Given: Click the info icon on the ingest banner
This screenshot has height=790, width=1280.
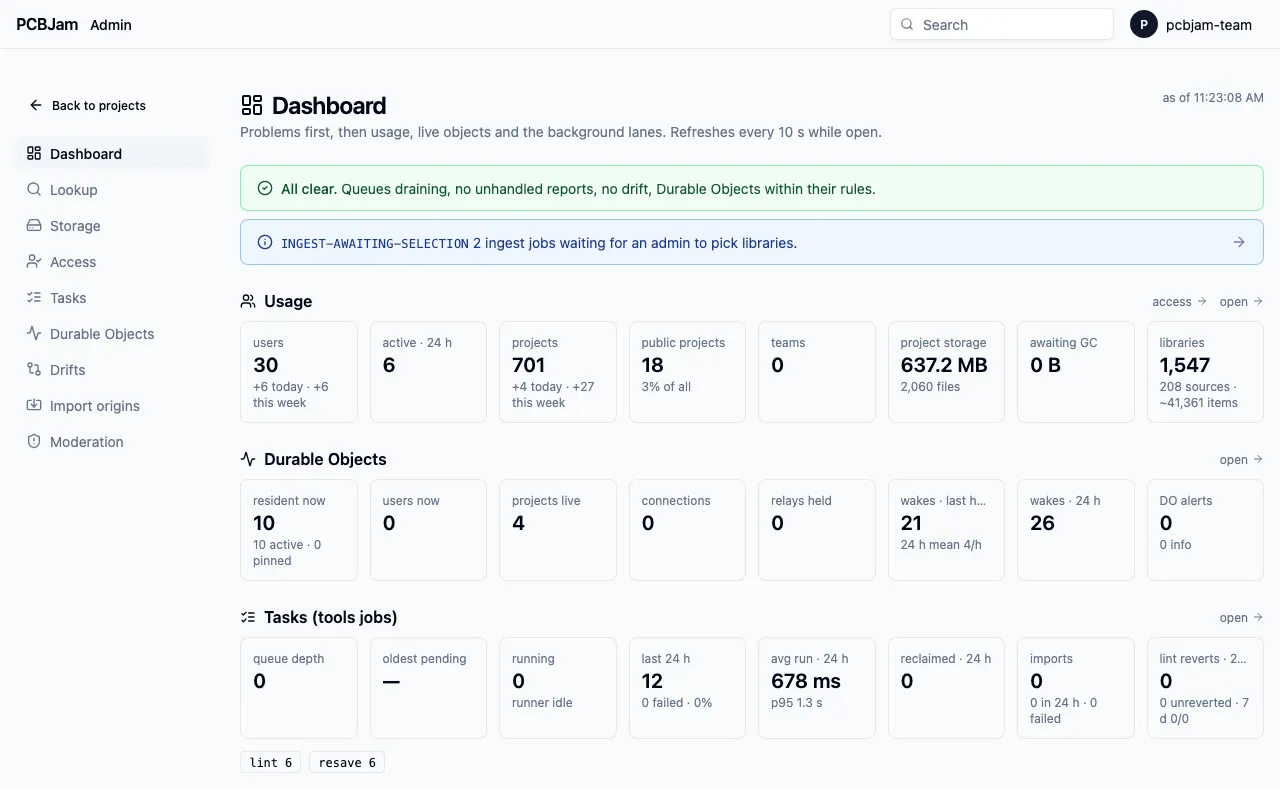Looking at the screenshot, I should click(265, 242).
